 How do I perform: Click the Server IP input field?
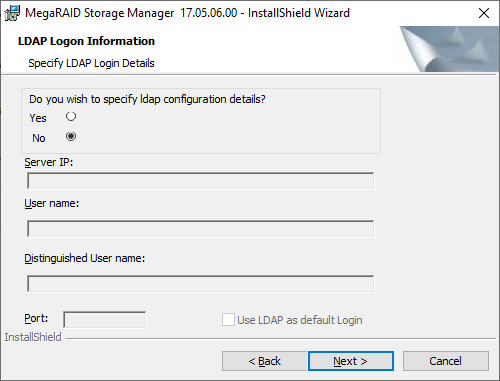pos(200,181)
